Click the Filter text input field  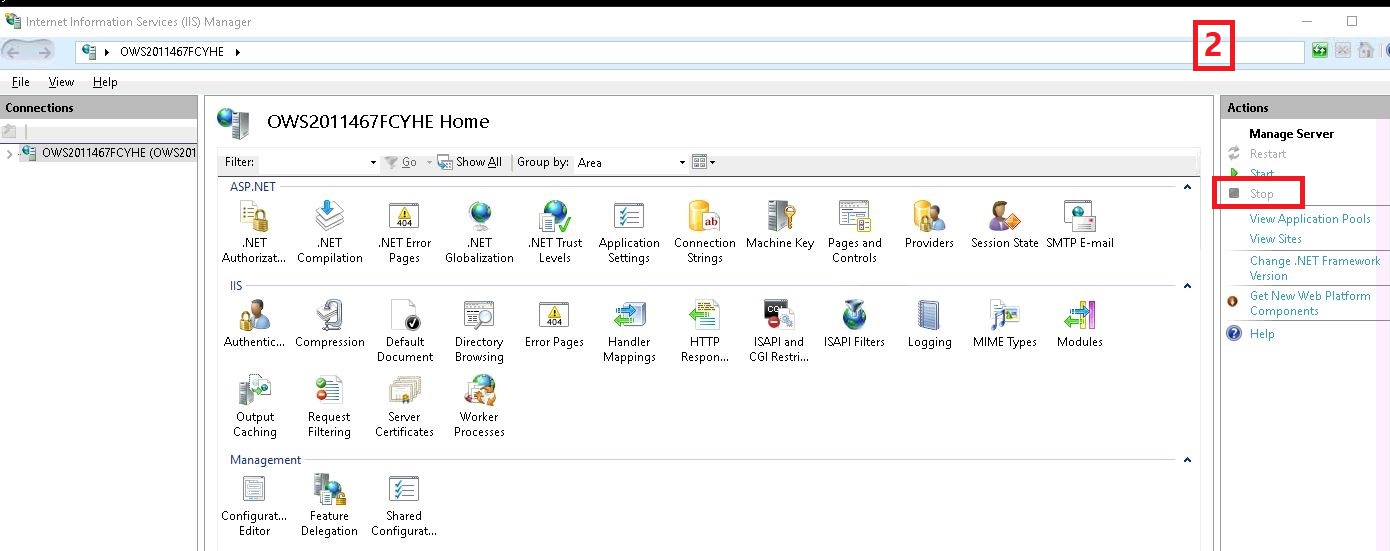(312, 162)
